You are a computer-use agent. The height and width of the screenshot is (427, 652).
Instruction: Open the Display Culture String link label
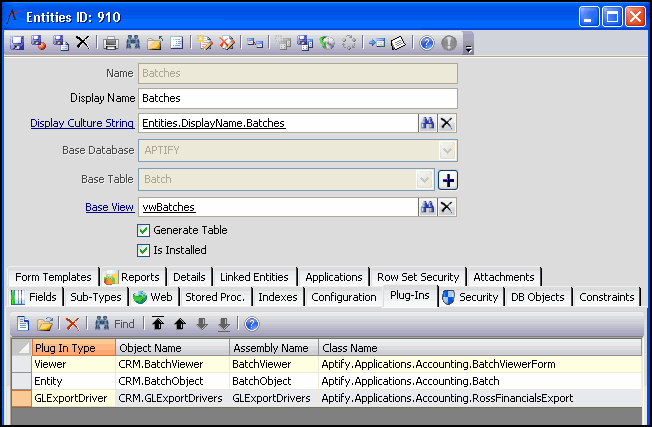coord(82,123)
